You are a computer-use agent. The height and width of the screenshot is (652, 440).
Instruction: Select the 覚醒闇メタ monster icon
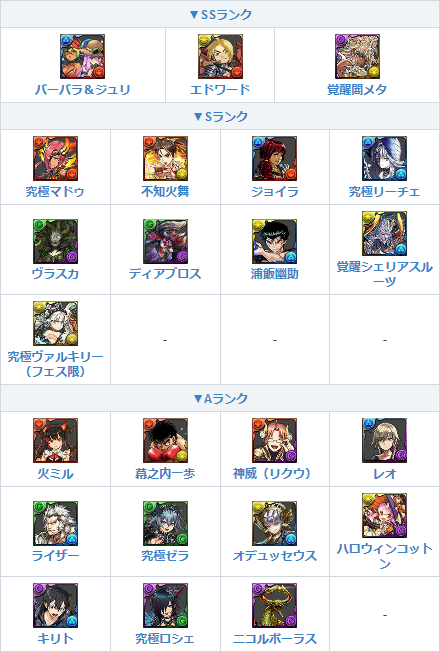(x=357, y=56)
